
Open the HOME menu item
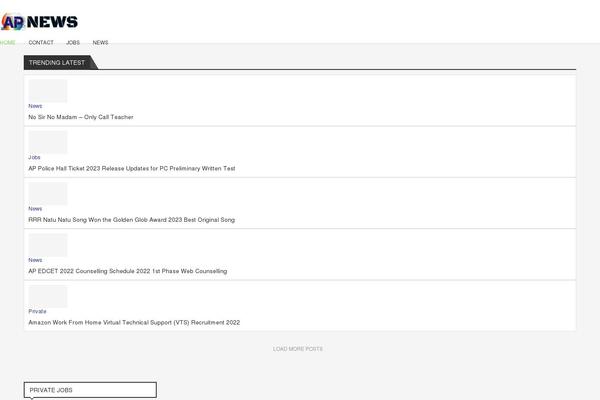[8, 42]
